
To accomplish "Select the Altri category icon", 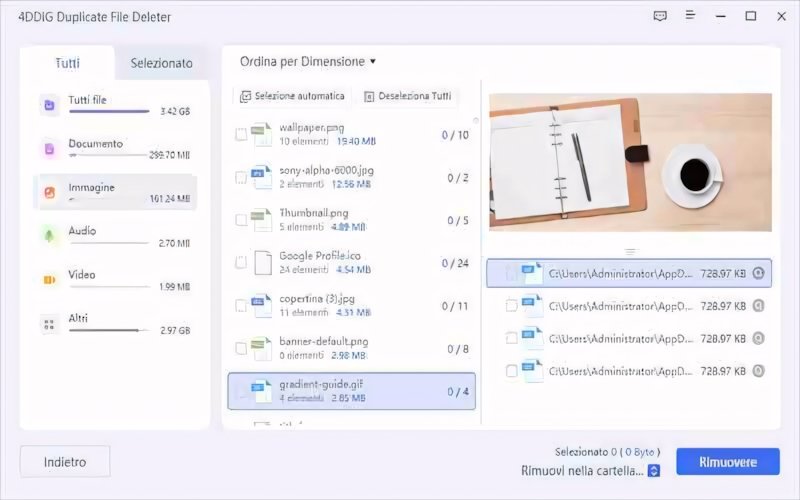I will point(49,324).
